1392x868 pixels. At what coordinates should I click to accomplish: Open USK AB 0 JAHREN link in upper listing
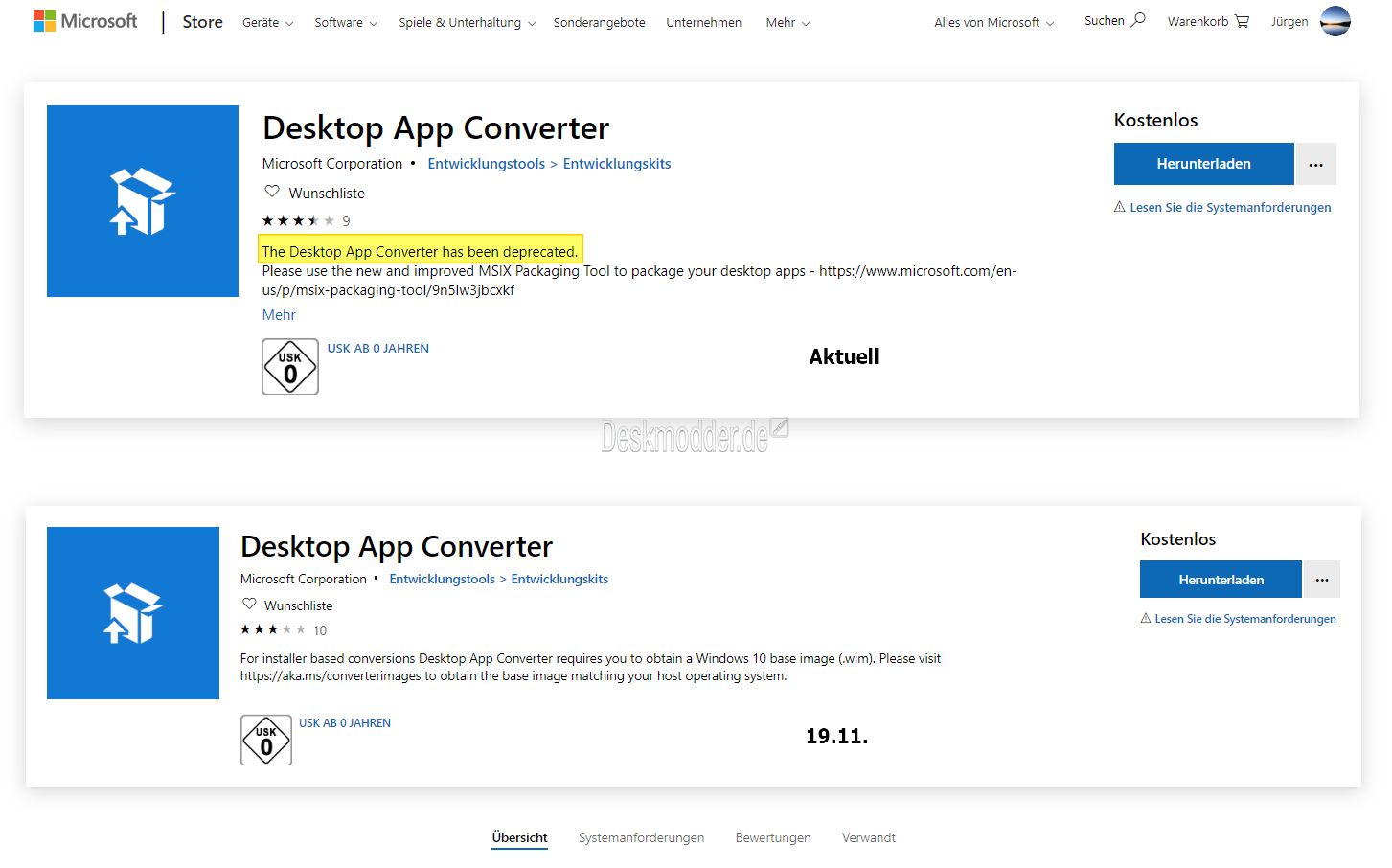(x=378, y=349)
